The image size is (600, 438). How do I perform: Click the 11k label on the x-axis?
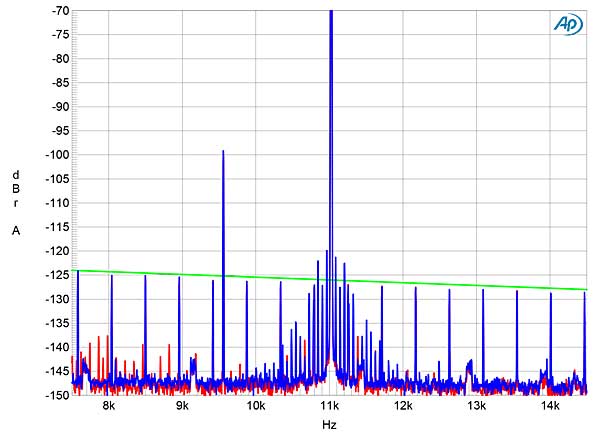(x=330, y=407)
